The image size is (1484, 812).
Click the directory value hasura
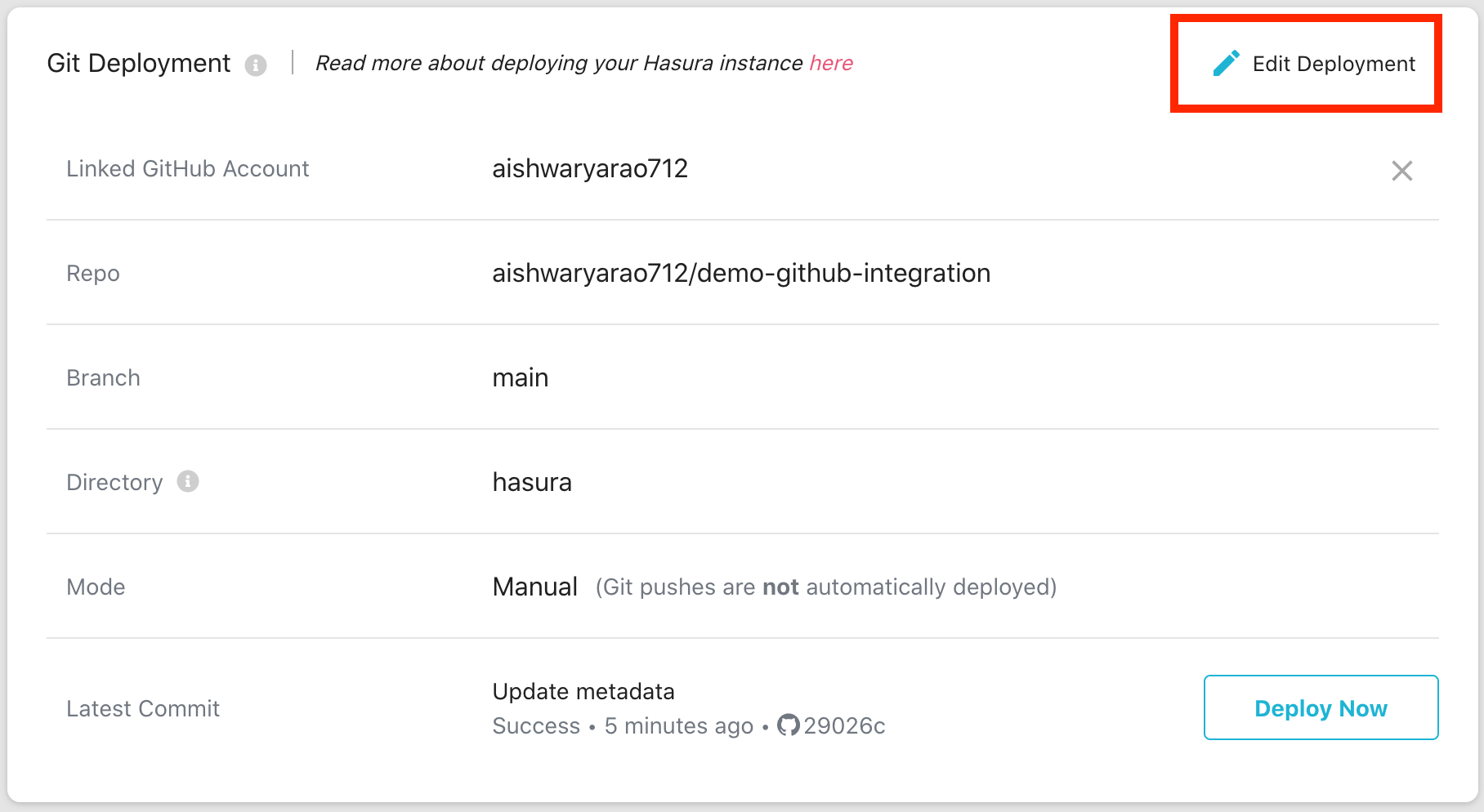click(x=531, y=483)
